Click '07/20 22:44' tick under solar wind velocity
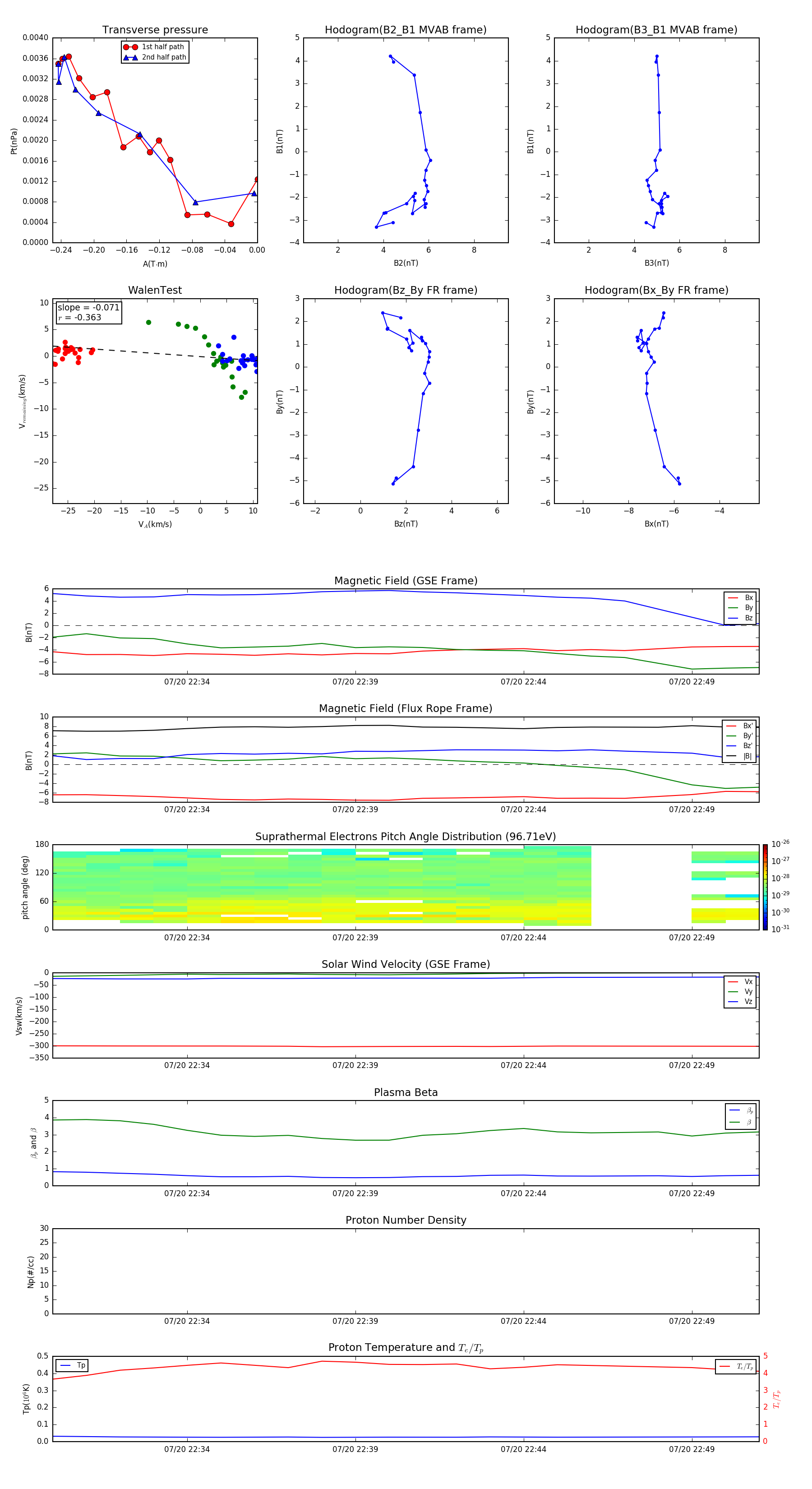The image size is (812, 1489). click(524, 1065)
